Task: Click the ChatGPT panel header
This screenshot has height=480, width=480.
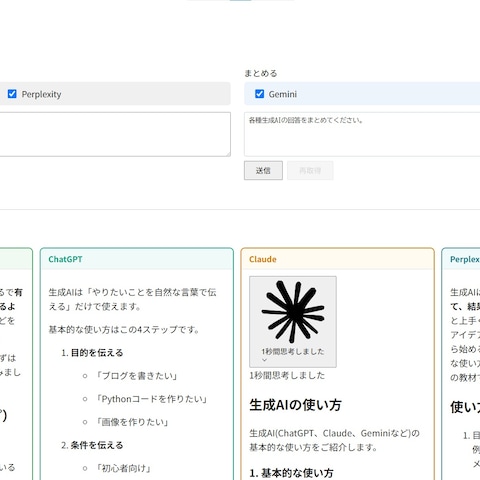Action: point(137,259)
